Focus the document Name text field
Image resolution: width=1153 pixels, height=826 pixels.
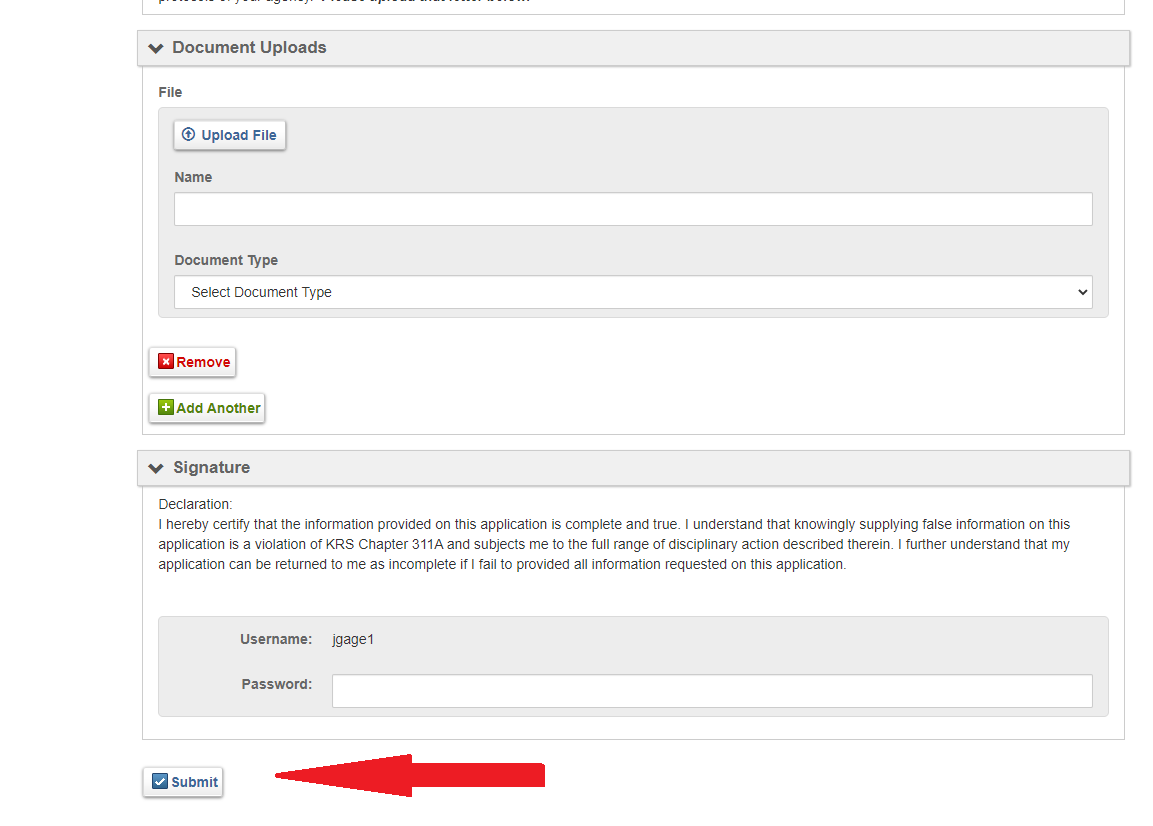coord(632,209)
